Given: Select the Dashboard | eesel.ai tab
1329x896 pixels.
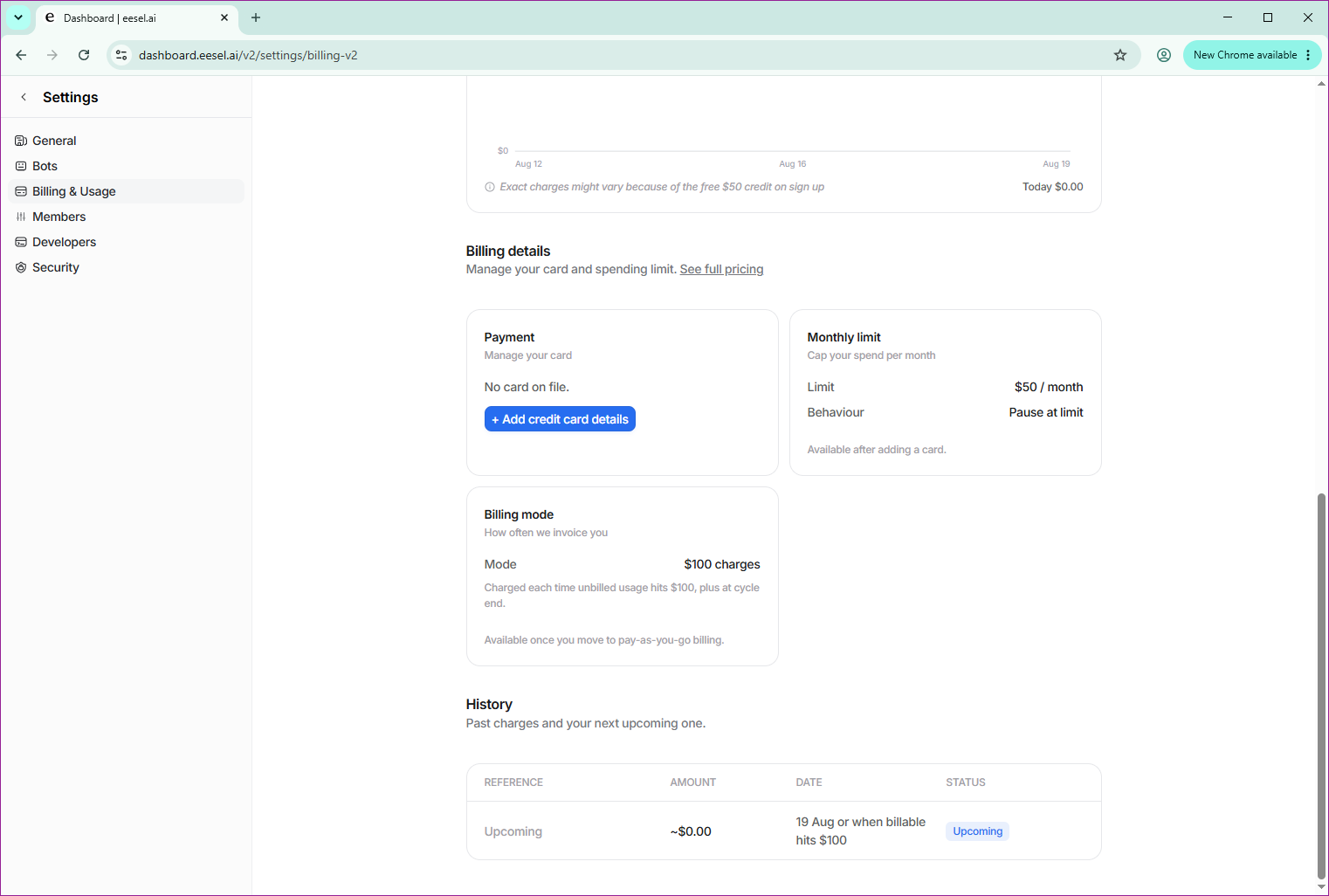Looking at the screenshot, I should [137, 18].
